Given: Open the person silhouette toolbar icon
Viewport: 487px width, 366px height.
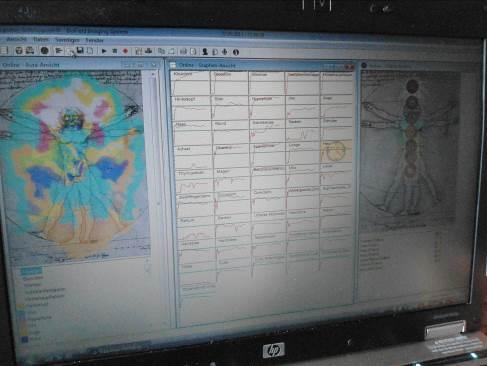Looking at the screenshot, I should tap(205, 51).
